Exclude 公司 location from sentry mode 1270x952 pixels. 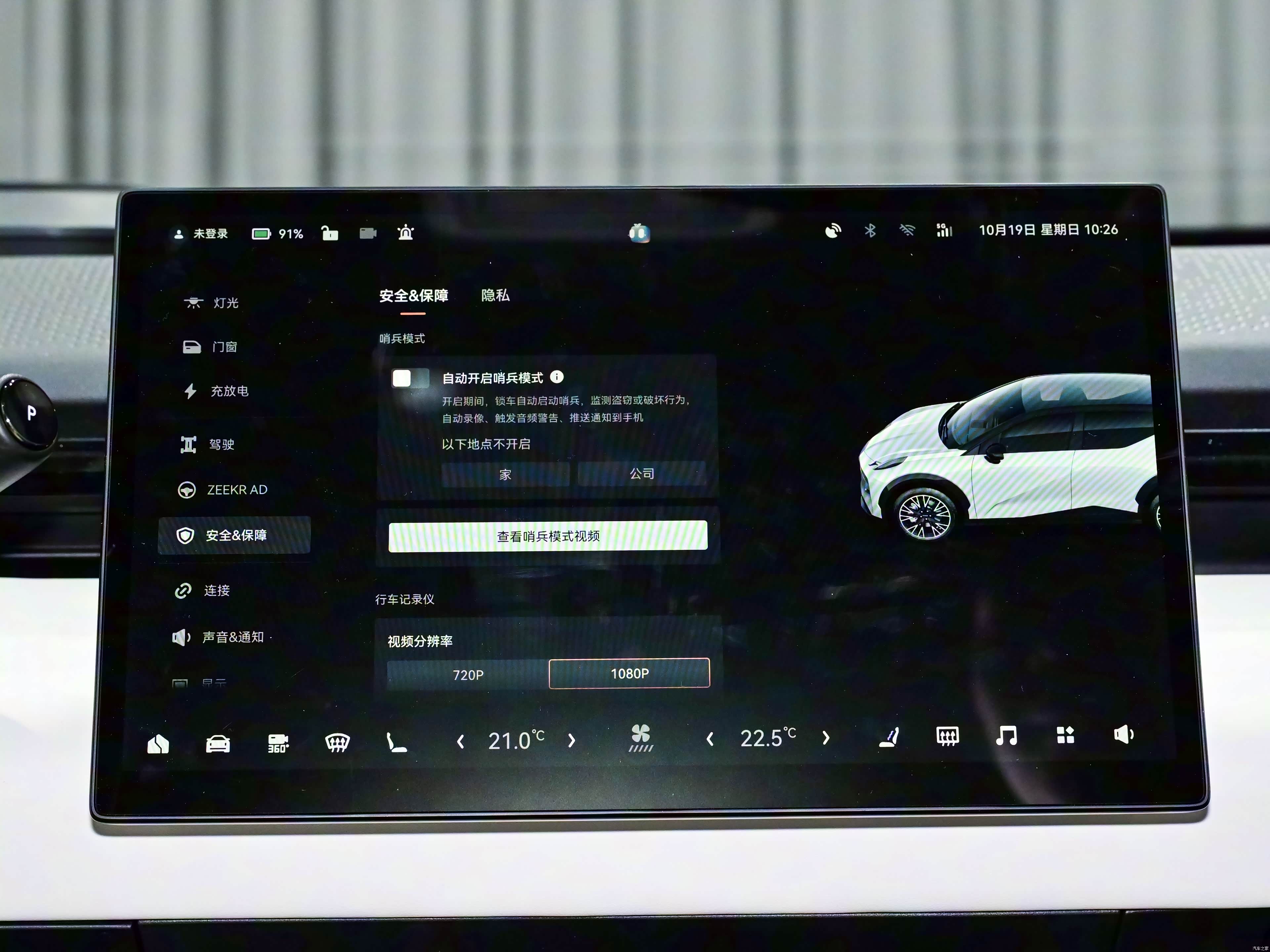pos(641,474)
